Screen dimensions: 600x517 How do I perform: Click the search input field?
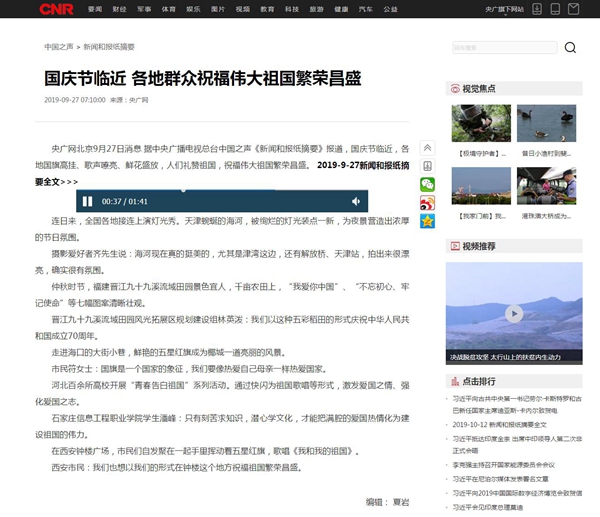(500, 47)
